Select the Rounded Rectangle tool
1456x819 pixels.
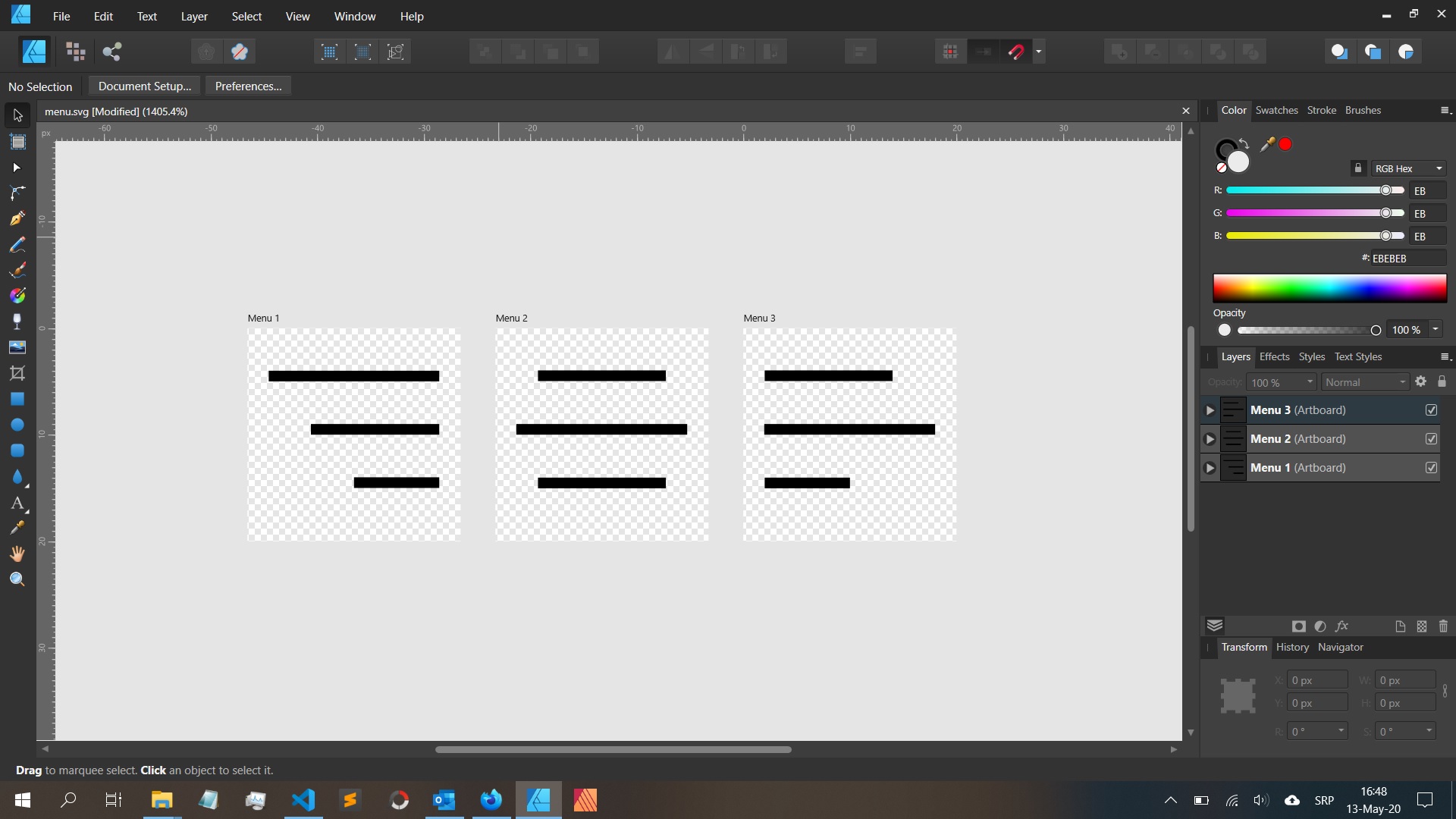click(17, 450)
